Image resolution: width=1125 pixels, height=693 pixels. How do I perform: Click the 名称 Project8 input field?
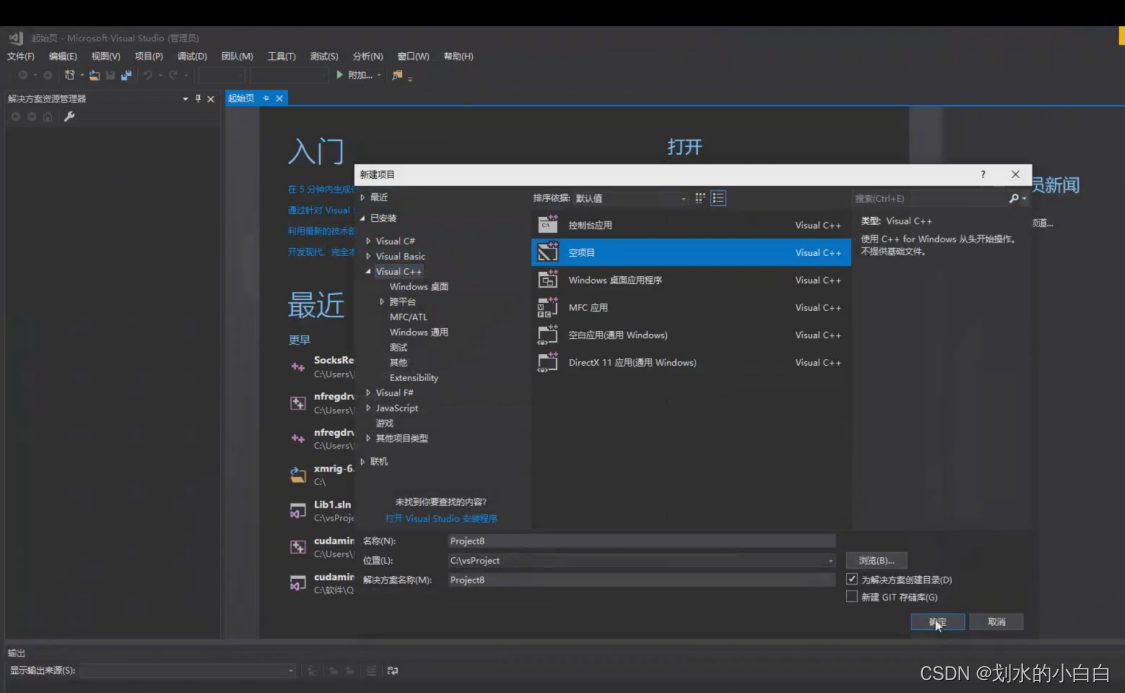click(641, 541)
